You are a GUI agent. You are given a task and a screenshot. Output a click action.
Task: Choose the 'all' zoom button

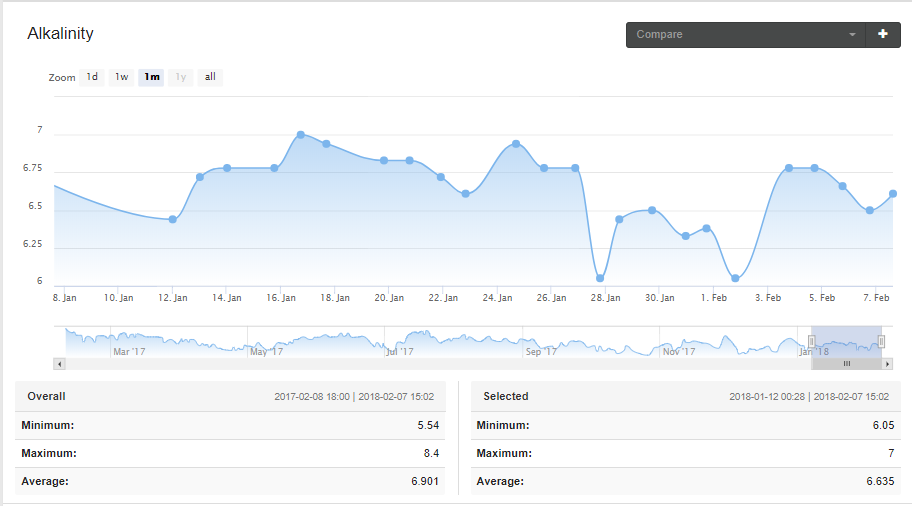[210, 77]
